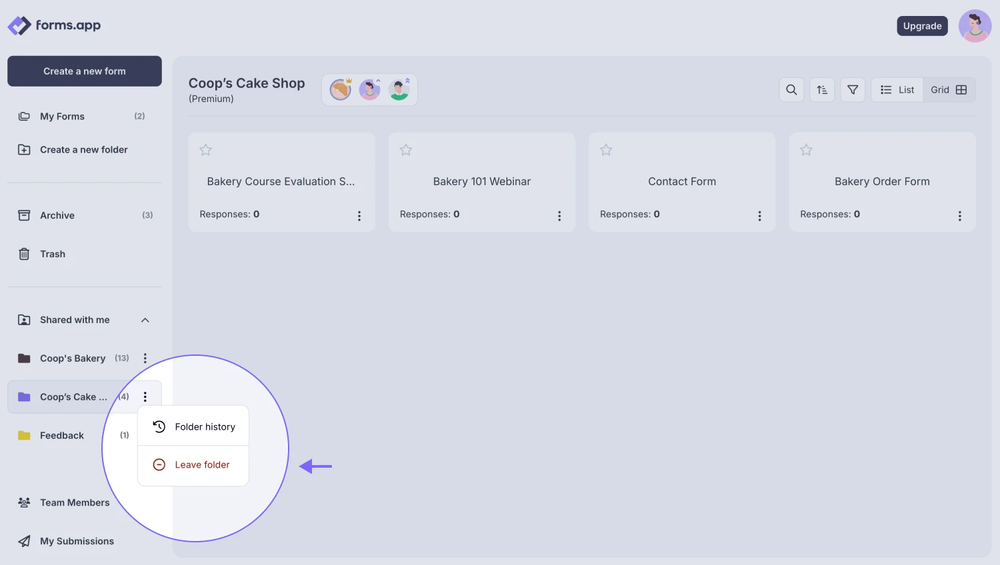This screenshot has height=565, width=1000.
Task: Open three-dot menu for Coop's Bakery folder
Action: pyautogui.click(x=145, y=358)
